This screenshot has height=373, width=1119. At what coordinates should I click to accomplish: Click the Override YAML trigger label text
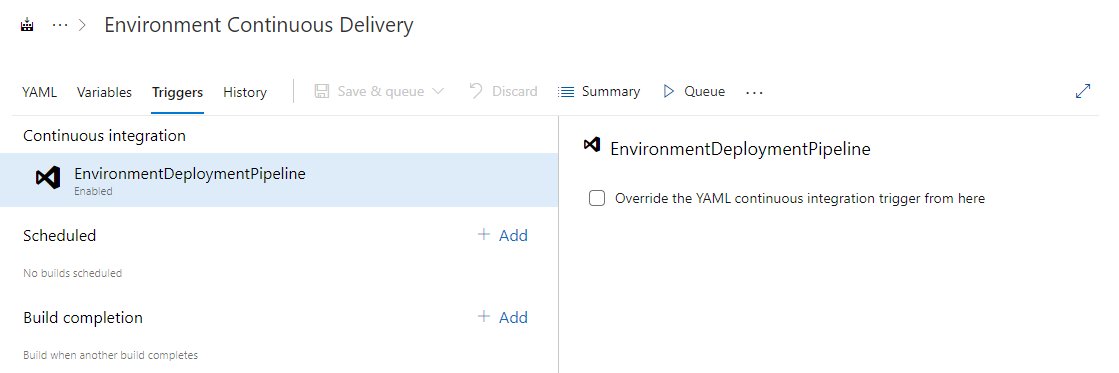click(800, 198)
